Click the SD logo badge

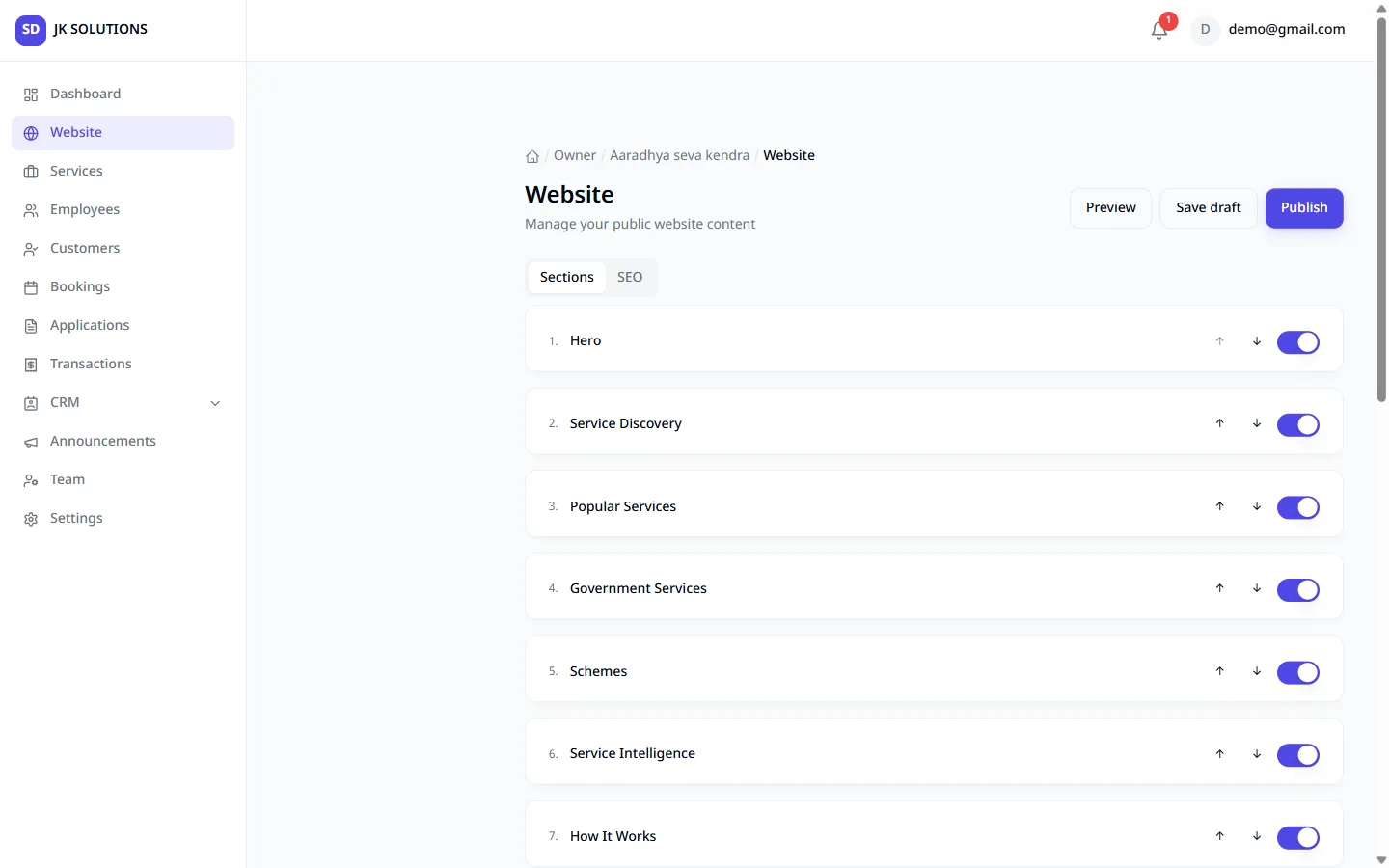(x=31, y=30)
